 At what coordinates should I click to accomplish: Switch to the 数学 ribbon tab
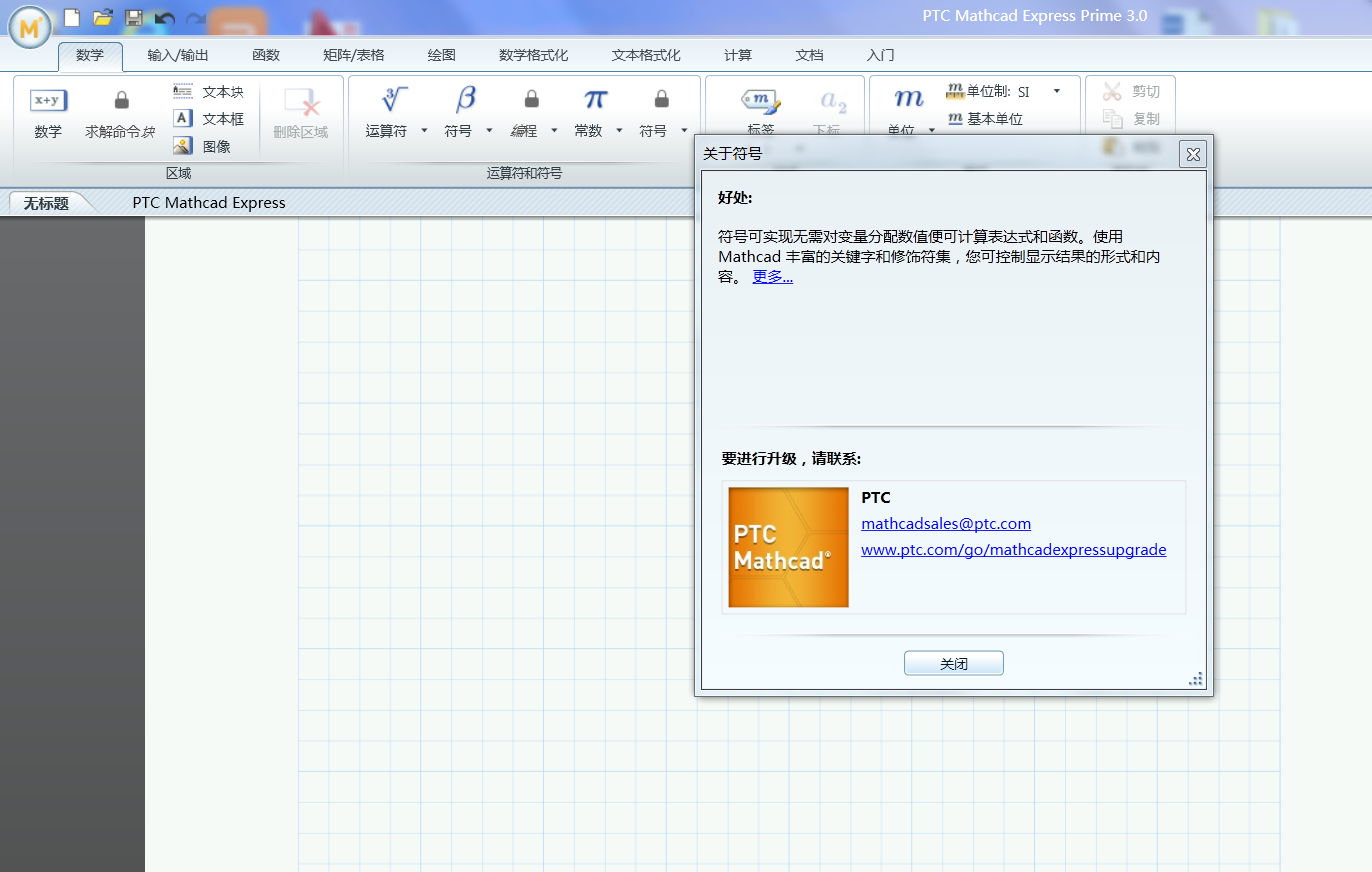point(90,56)
